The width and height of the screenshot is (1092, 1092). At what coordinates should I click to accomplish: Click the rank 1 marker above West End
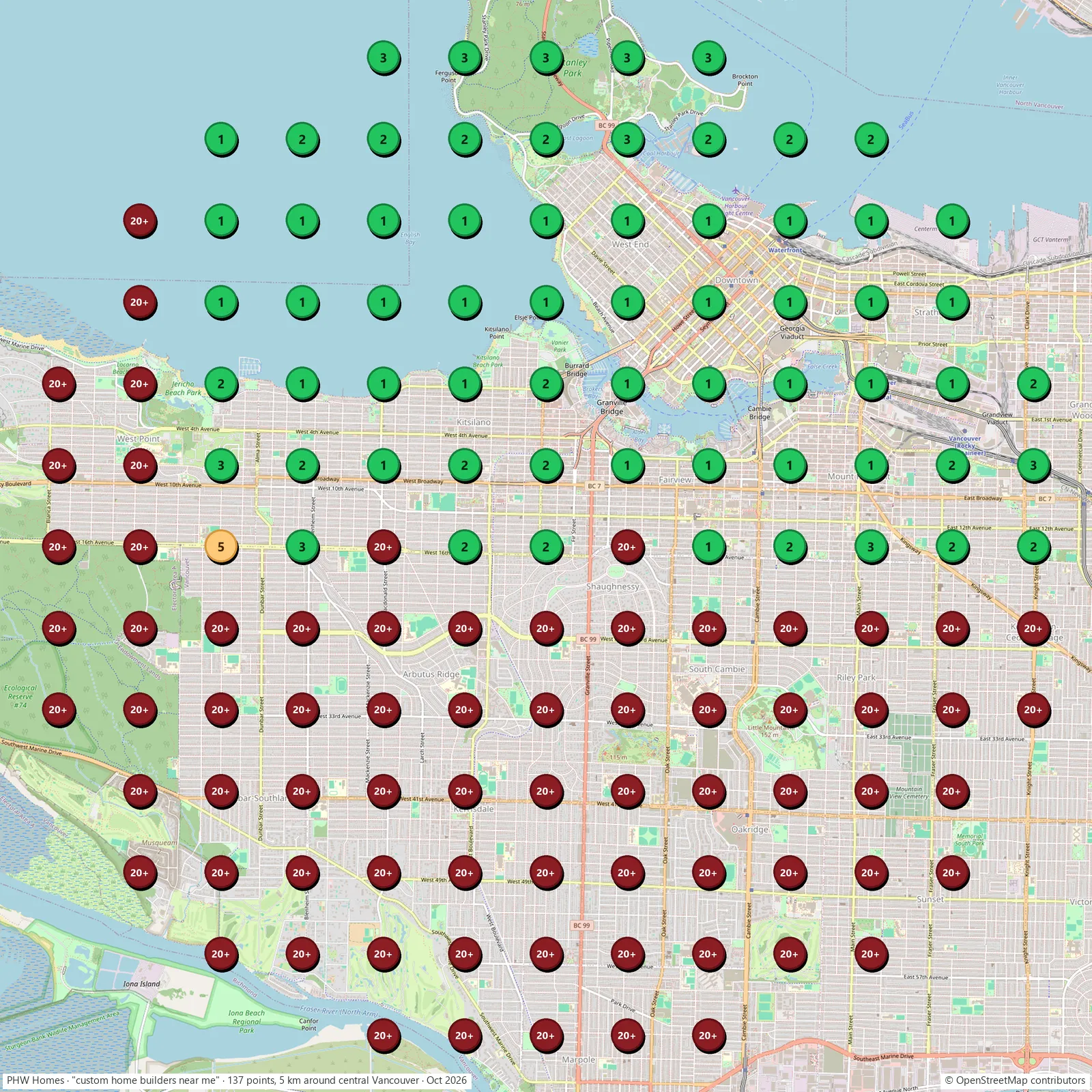tap(627, 221)
